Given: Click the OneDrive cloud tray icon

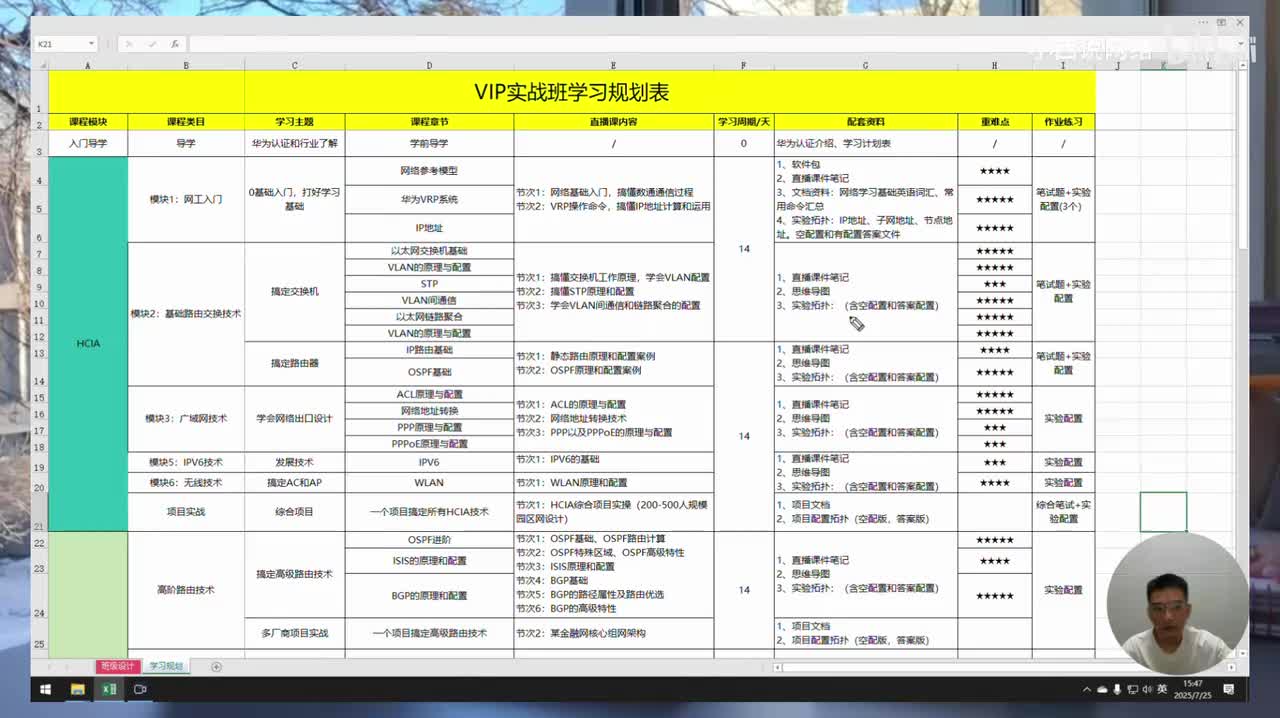Looking at the screenshot, I should (1102, 690).
